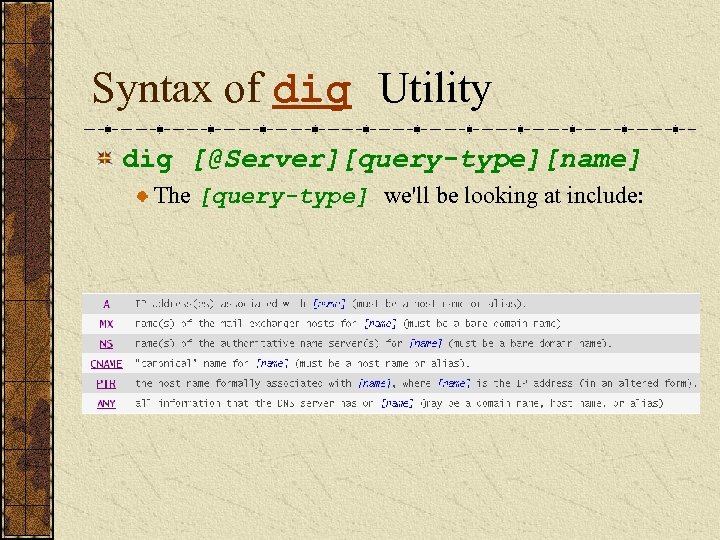Click the ANY row all information description
Viewport: 720px width, 540px height.
point(399,404)
